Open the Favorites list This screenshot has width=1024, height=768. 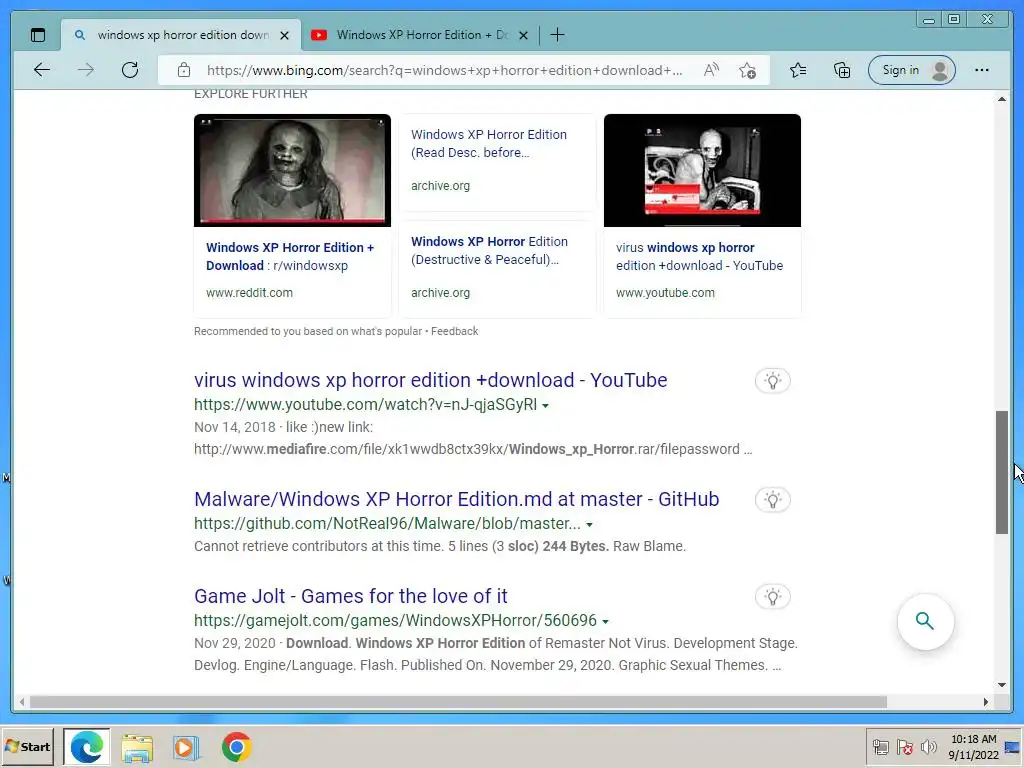(797, 70)
